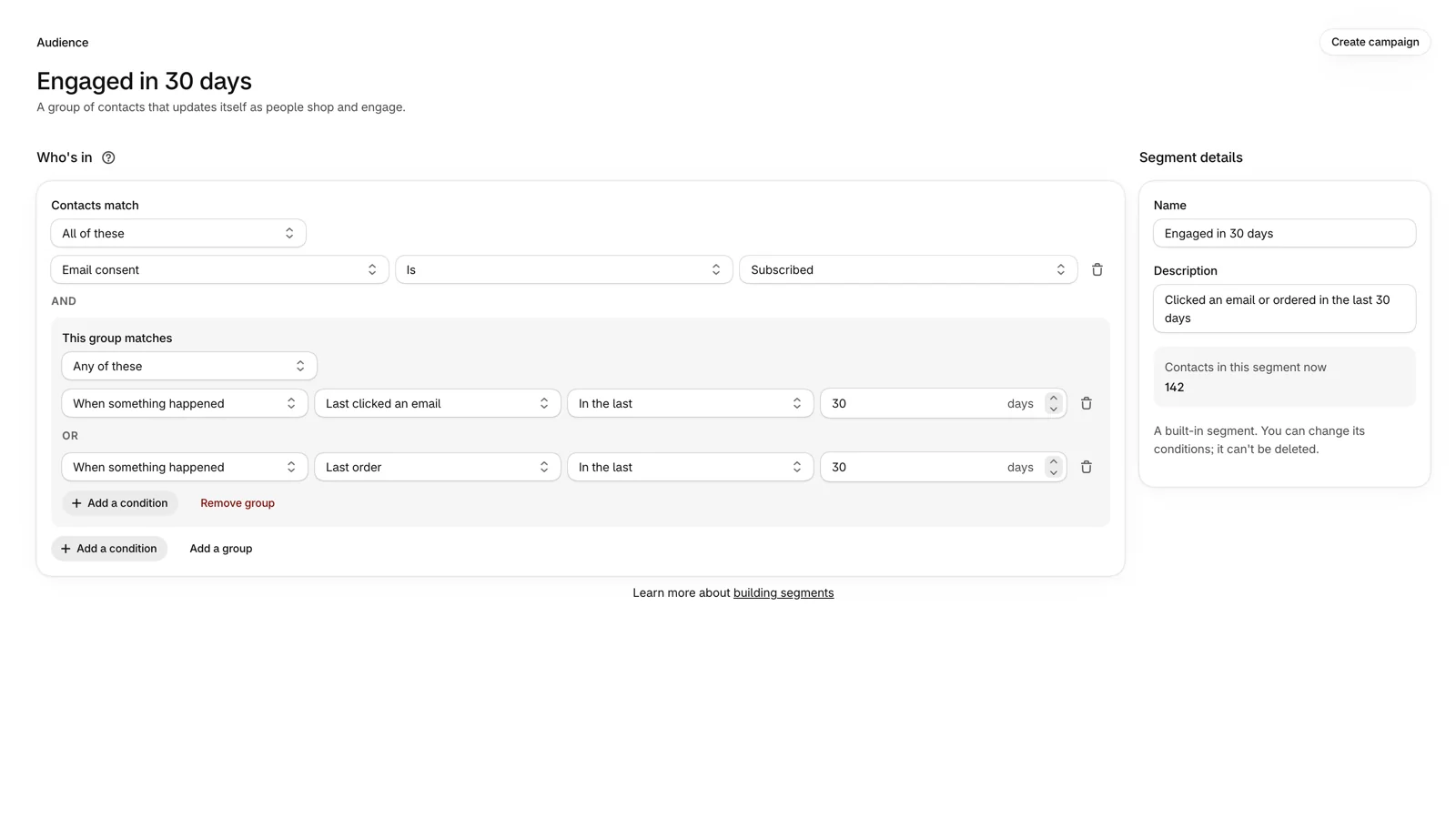
Task: Delete the Last clicked an email condition
Action: coord(1086,403)
